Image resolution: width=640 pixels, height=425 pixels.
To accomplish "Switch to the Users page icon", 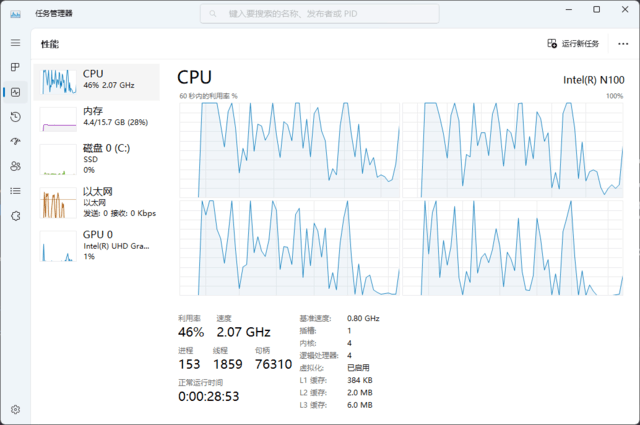I will click(x=15, y=166).
